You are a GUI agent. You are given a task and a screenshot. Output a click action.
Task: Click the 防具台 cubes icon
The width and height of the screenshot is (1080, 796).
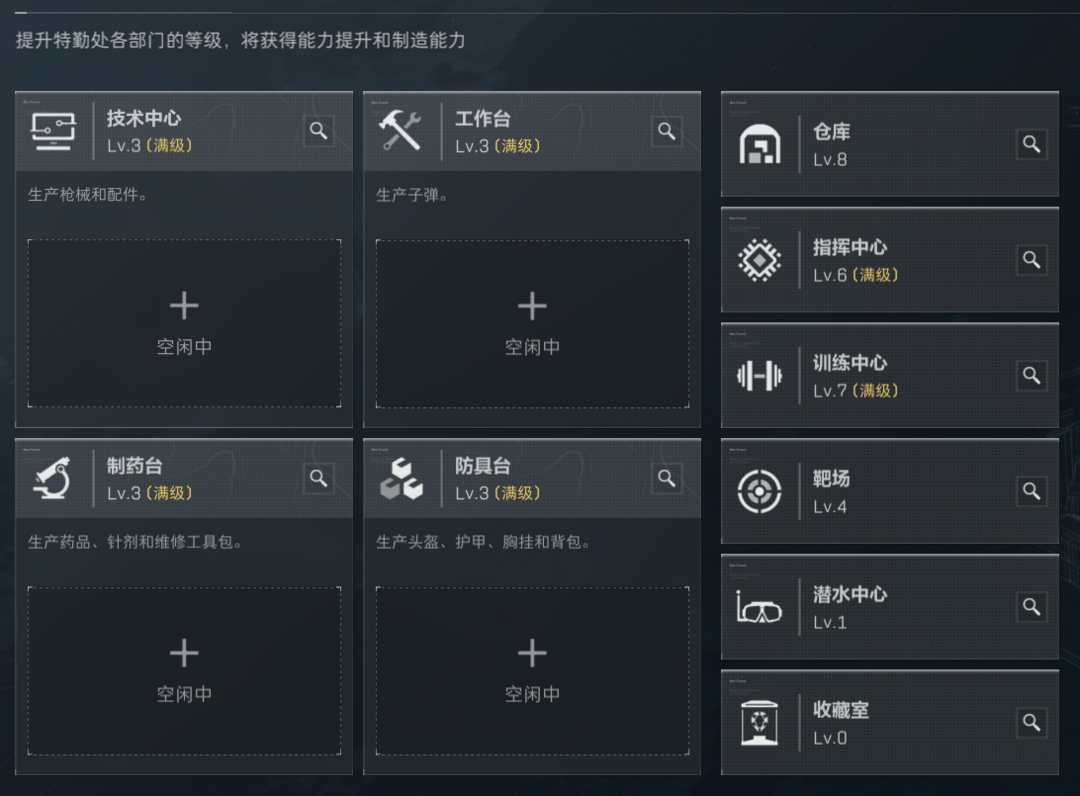pyautogui.click(x=401, y=479)
